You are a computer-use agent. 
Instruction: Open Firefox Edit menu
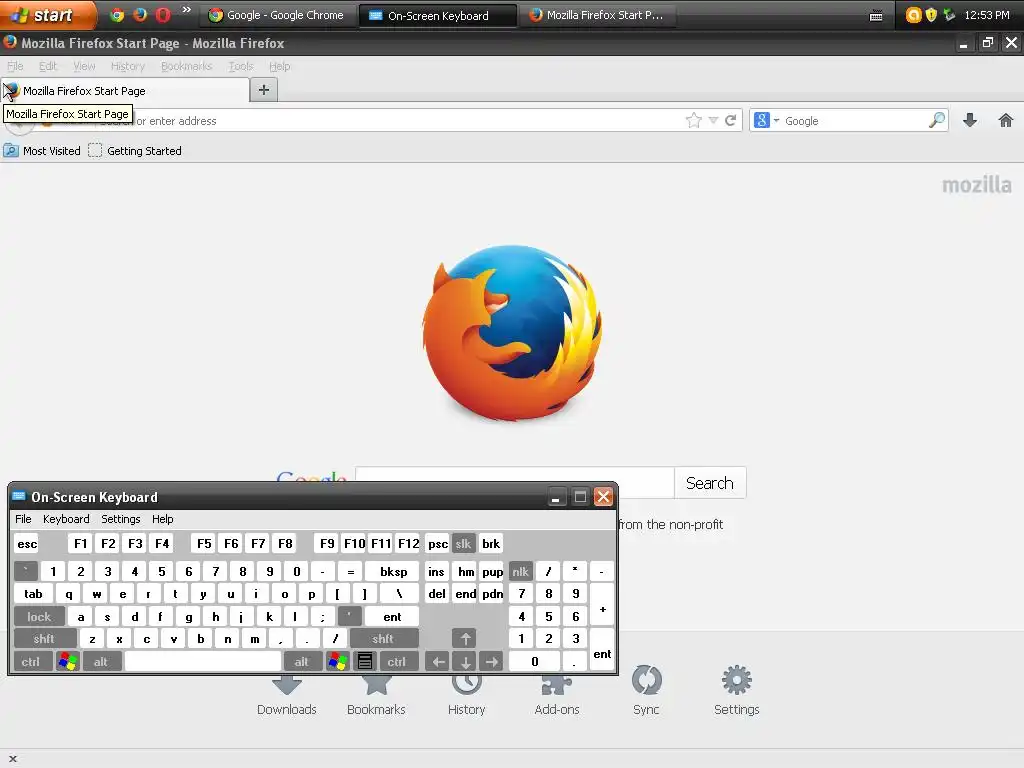click(48, 66)
